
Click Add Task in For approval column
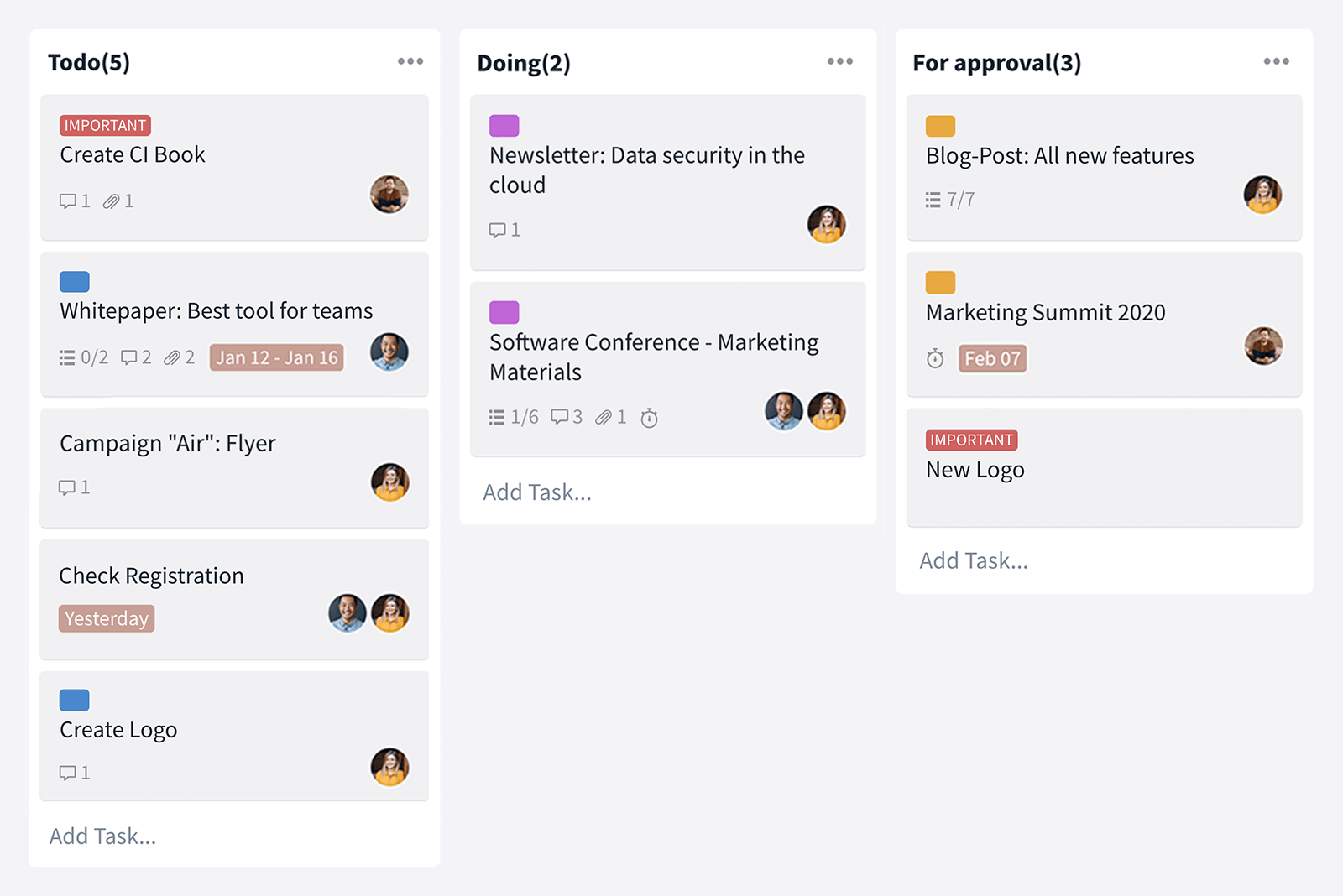coord(974,560)
